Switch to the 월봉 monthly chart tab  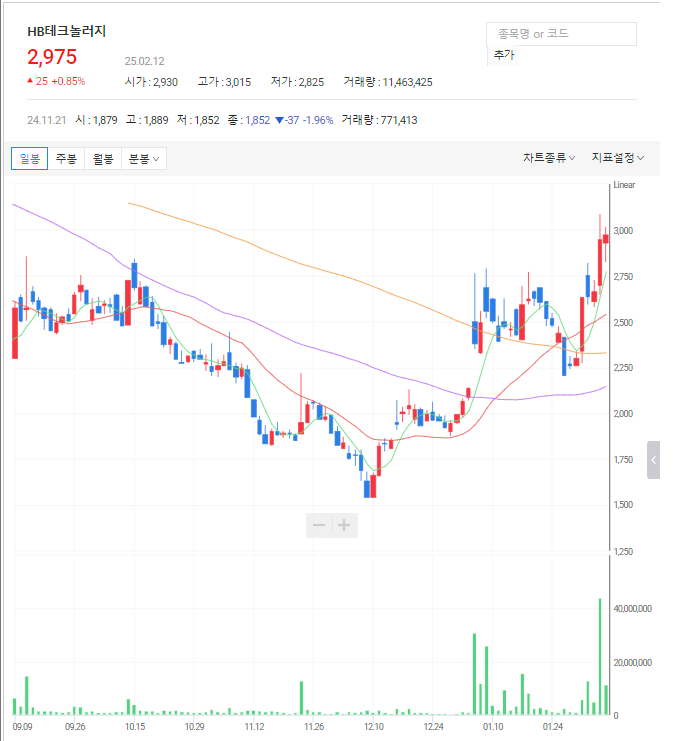click(103, 158)
